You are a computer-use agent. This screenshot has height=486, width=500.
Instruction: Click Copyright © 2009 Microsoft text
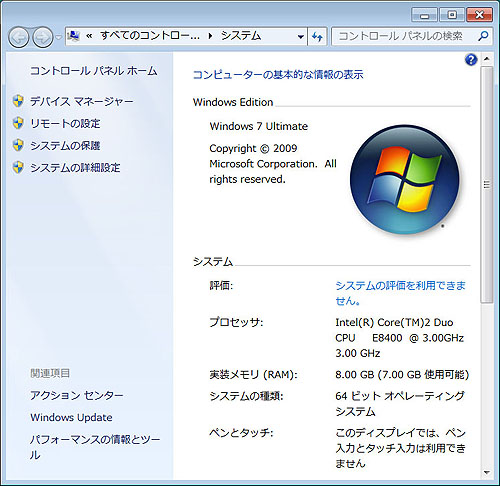273,164
